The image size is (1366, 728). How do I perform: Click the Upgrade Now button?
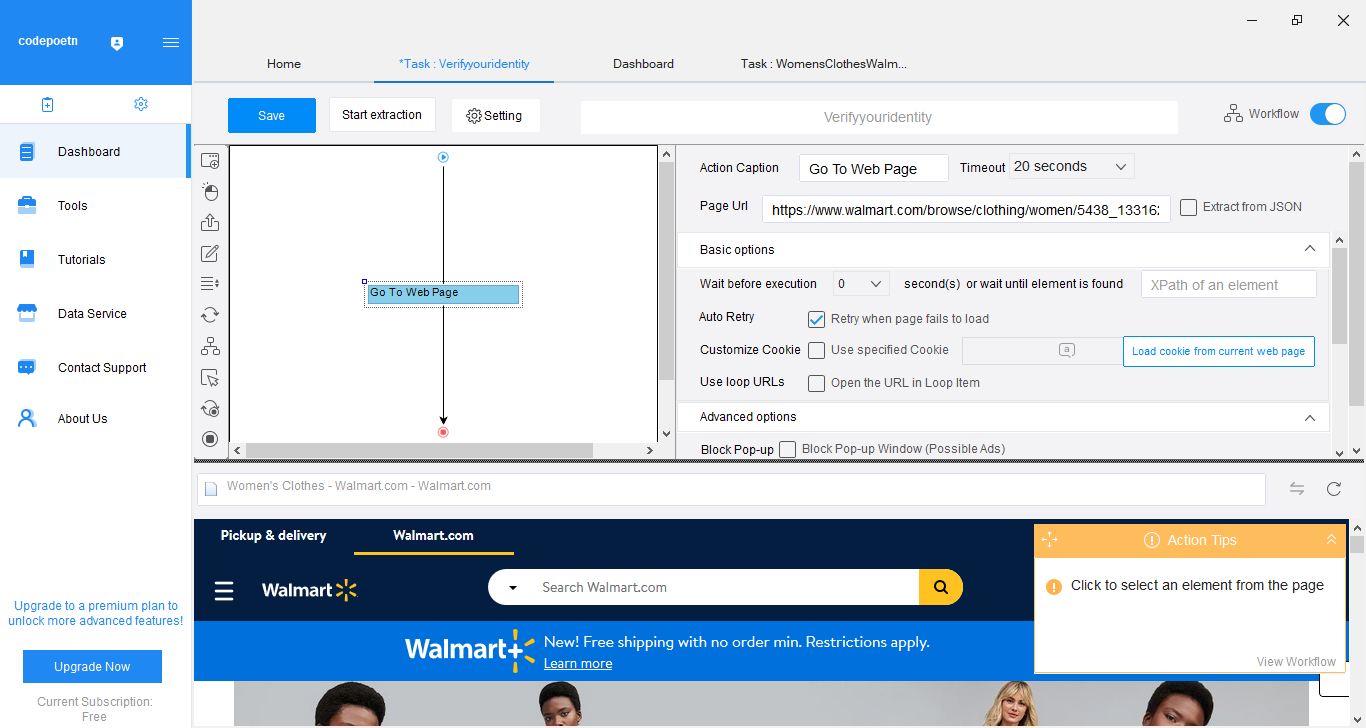click(92, 666)
